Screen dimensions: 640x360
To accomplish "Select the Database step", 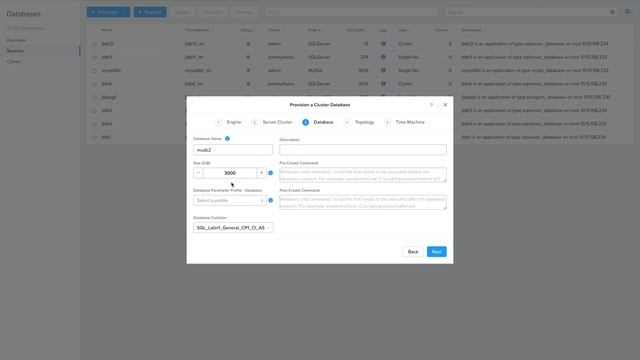I will (318, 122).
